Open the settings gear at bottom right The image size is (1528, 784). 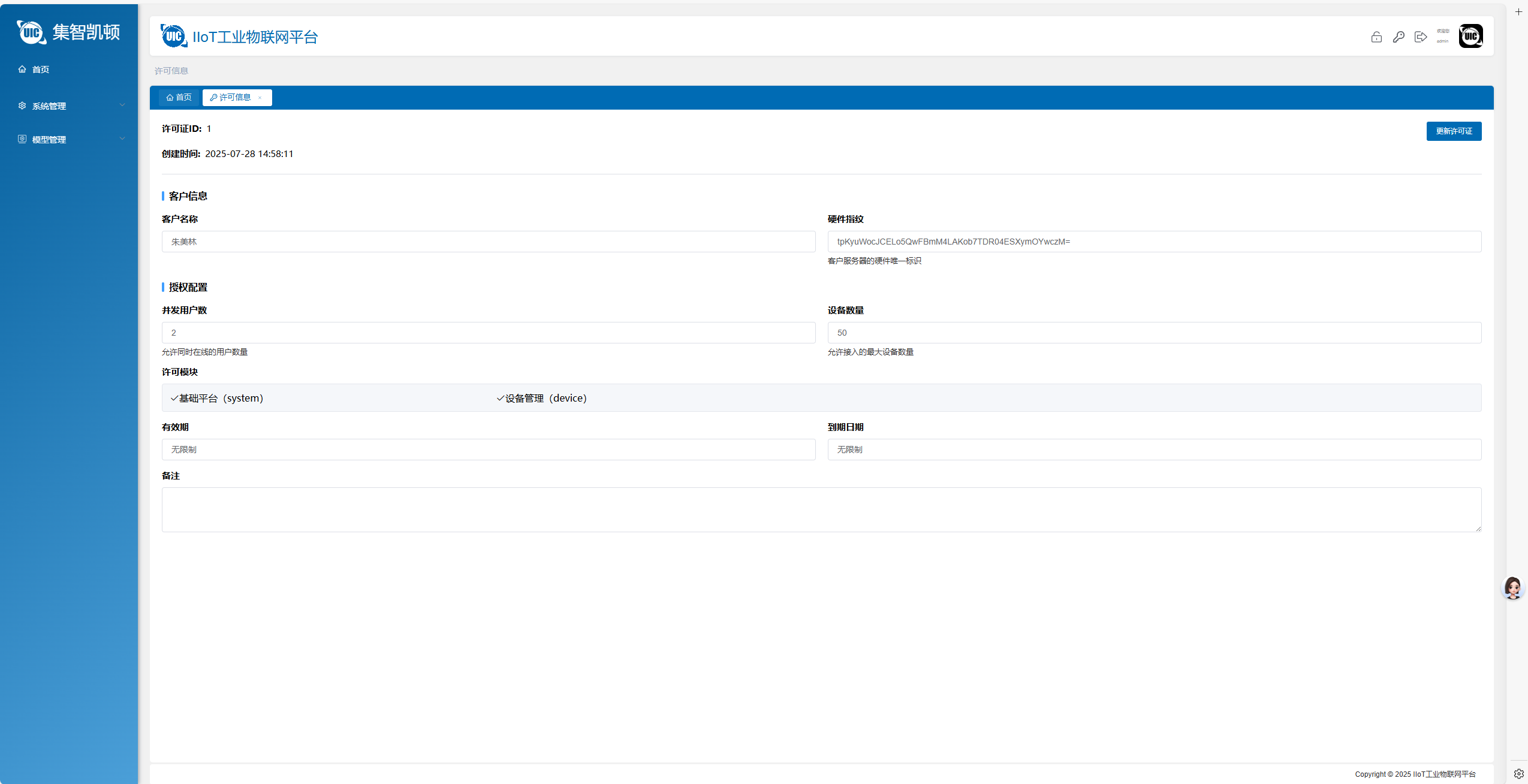pos(1518,773)
